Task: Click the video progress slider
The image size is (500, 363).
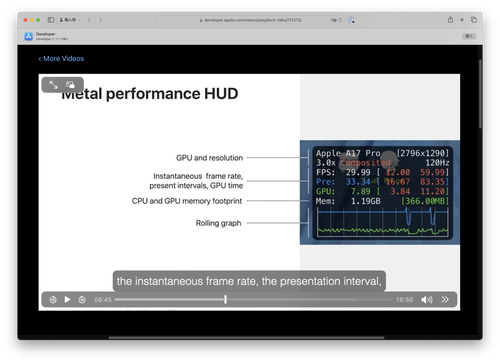Action: [x=253, y=300]
